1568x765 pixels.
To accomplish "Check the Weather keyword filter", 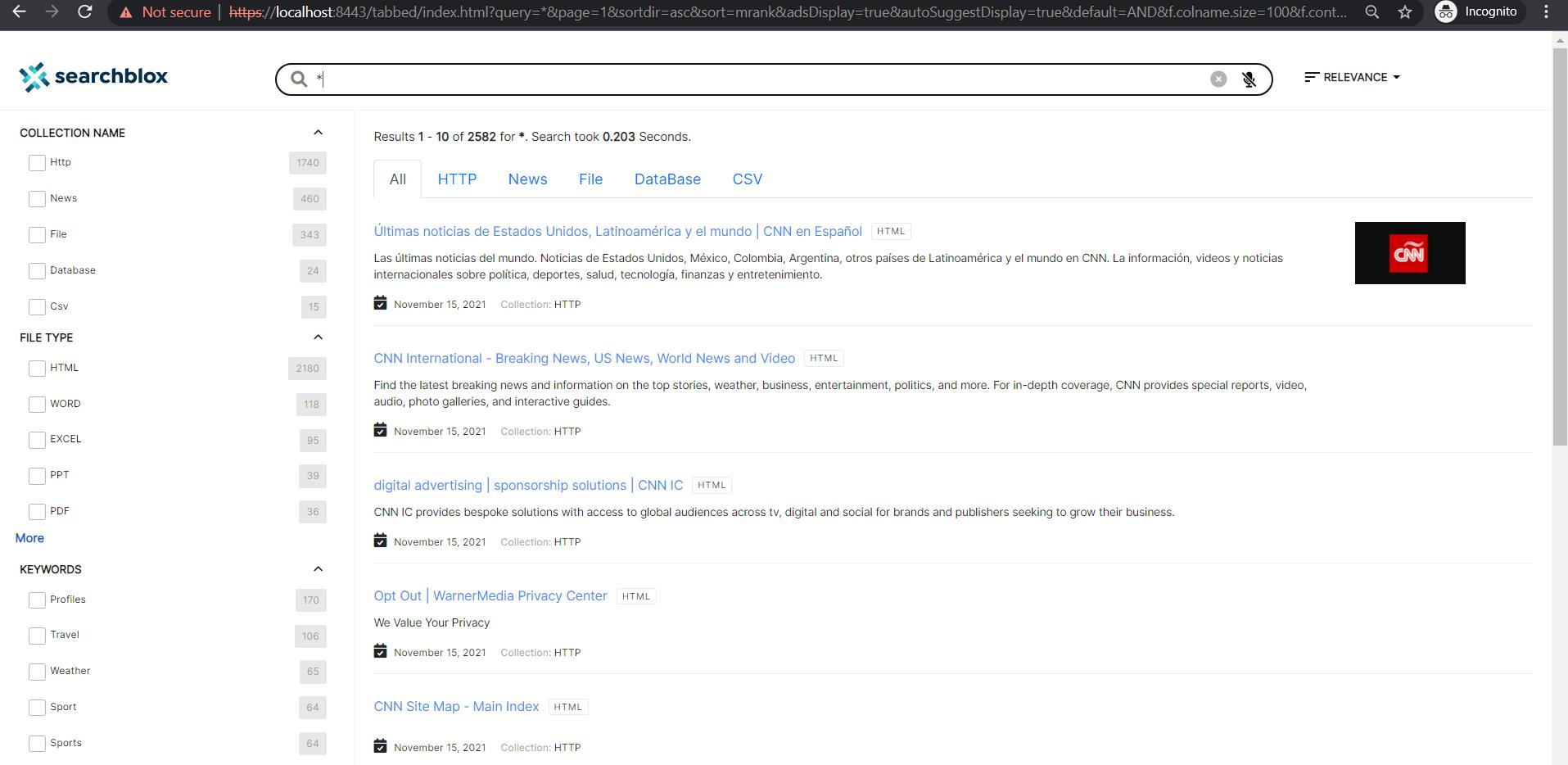I will coord(37,672).
